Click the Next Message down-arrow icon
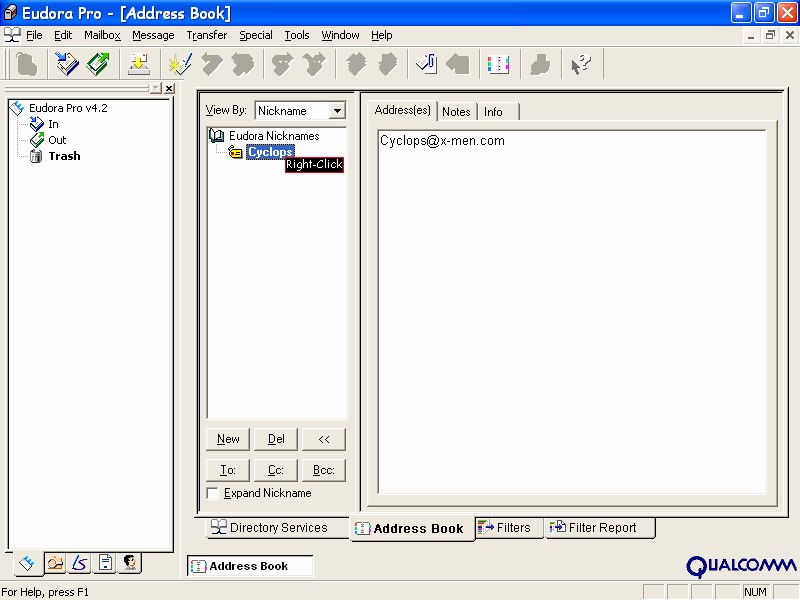This screenshot has width=800, height=600. click(x=387, y=65)
